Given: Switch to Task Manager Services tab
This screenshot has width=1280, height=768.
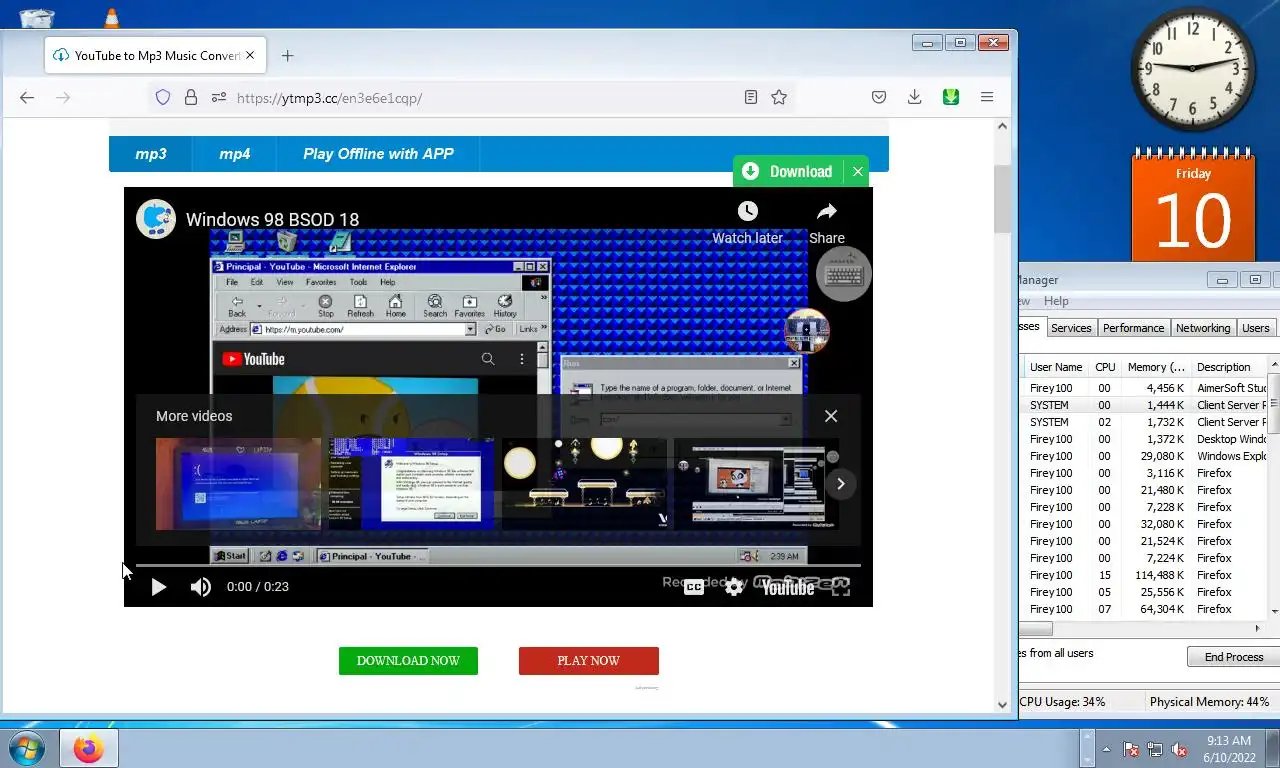Looking at the screenshot, I should 1071,328.
